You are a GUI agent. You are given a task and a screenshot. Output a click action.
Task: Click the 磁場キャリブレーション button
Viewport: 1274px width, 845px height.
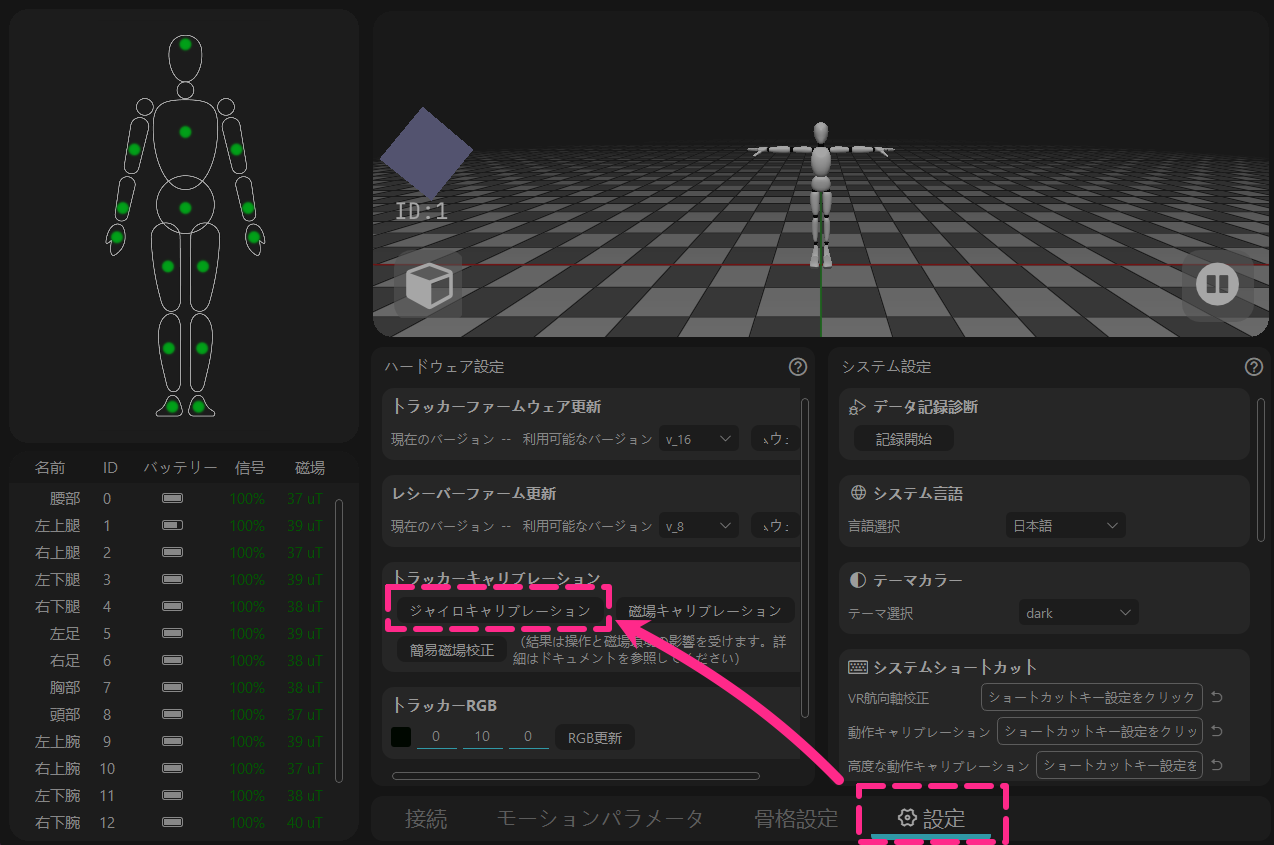(x=705, y=610)
